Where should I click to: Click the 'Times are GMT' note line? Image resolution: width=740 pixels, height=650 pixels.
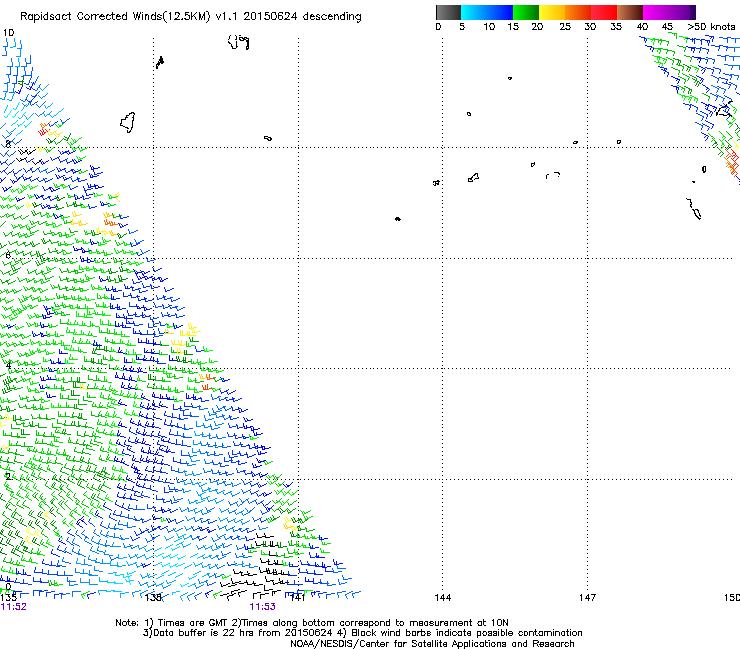tap(312, 623)
